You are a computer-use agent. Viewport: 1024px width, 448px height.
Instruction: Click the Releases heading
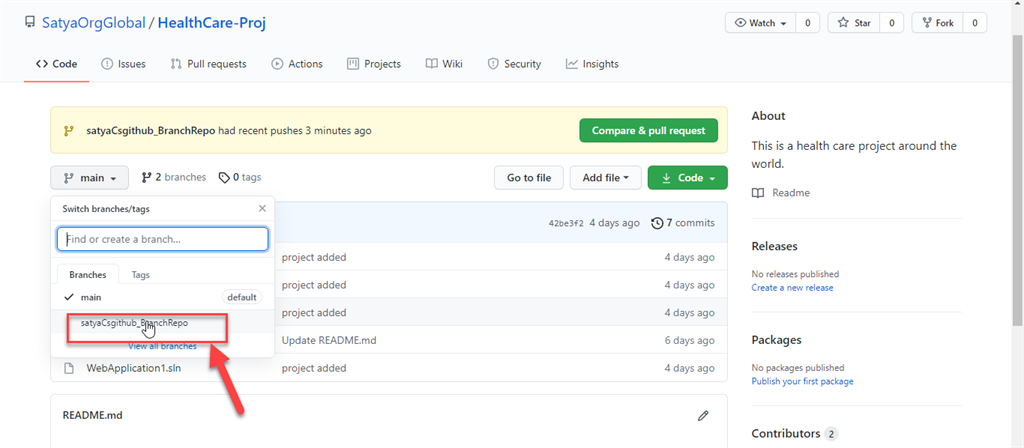(775, 246)
